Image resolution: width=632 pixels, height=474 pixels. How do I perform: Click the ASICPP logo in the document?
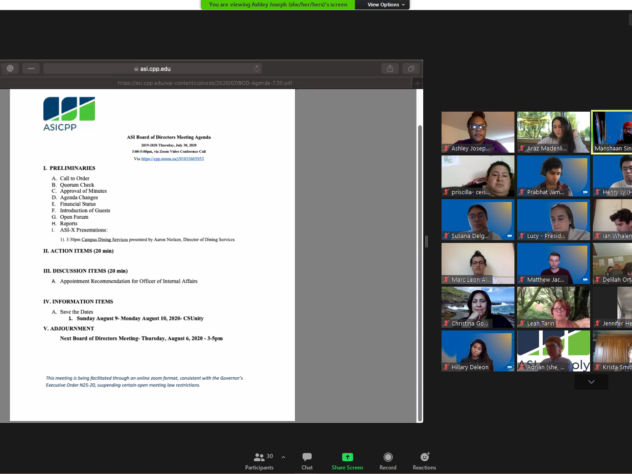point(69,114)
